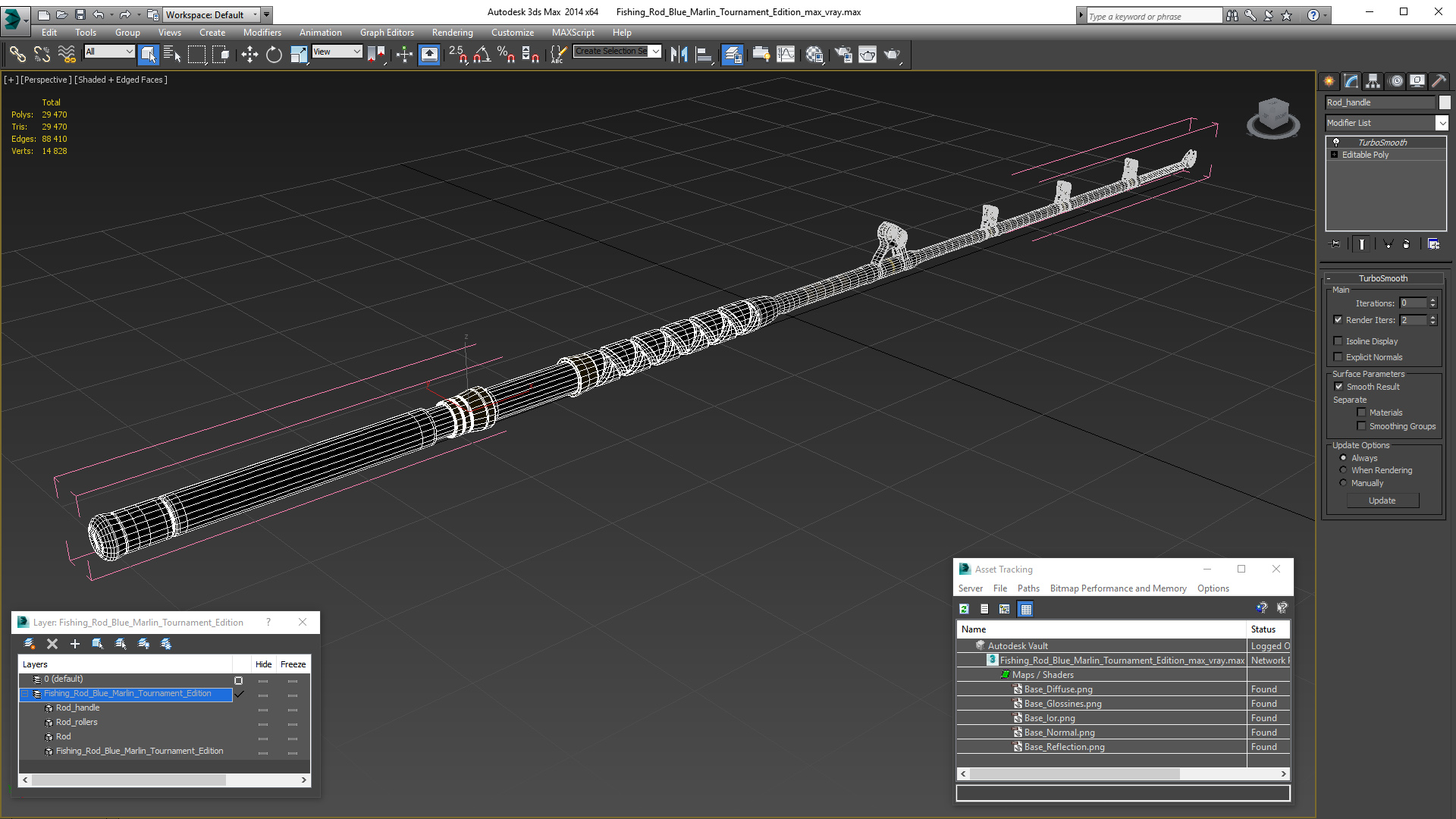Switch to Display command panel tab
This screenshot has height=819, width=1456.
click(1417, 81)
